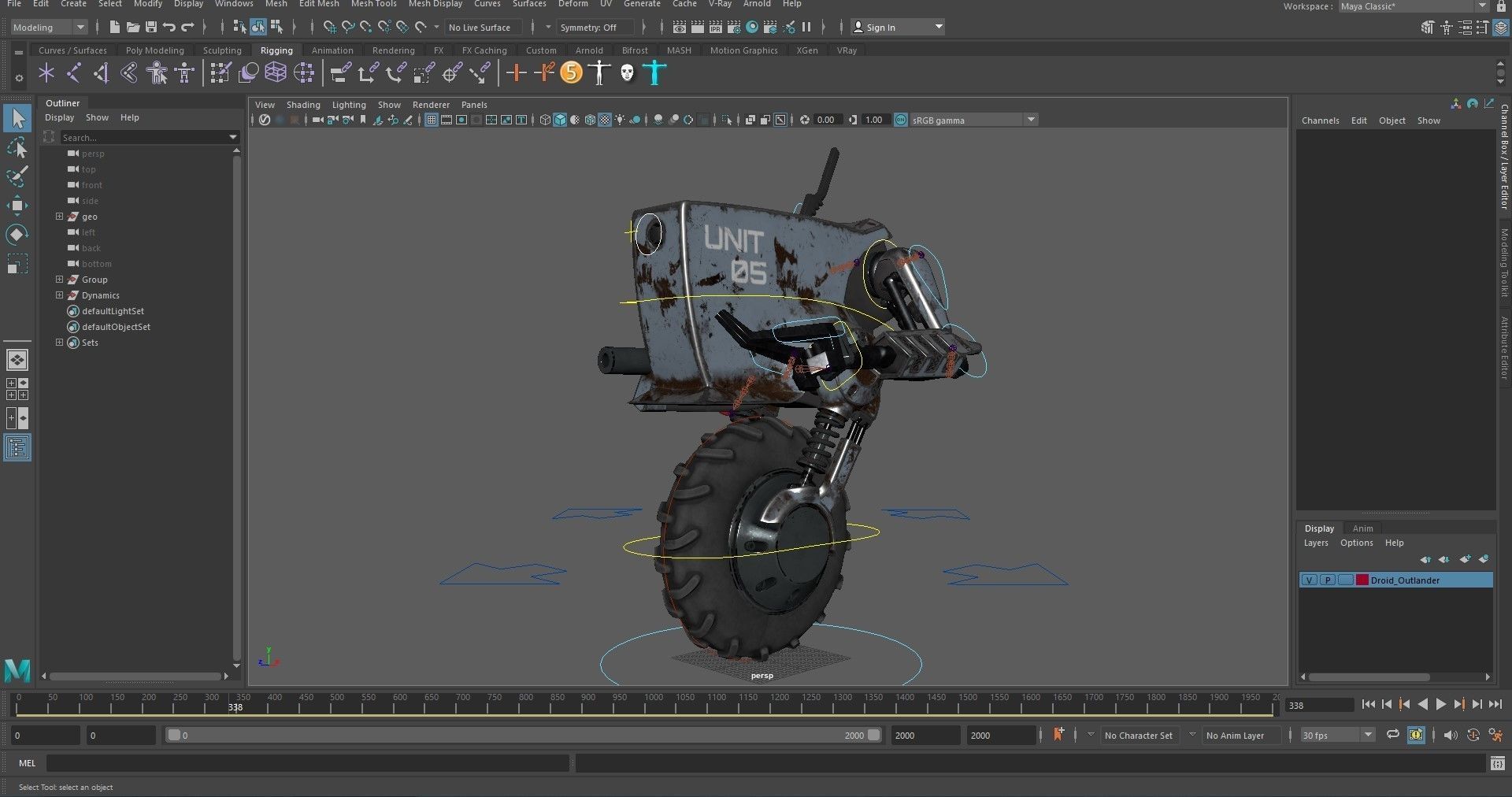Open the sRGB gamma view transform dropdown
Screen dimensions: 1512x797
(x=974, y=120)
